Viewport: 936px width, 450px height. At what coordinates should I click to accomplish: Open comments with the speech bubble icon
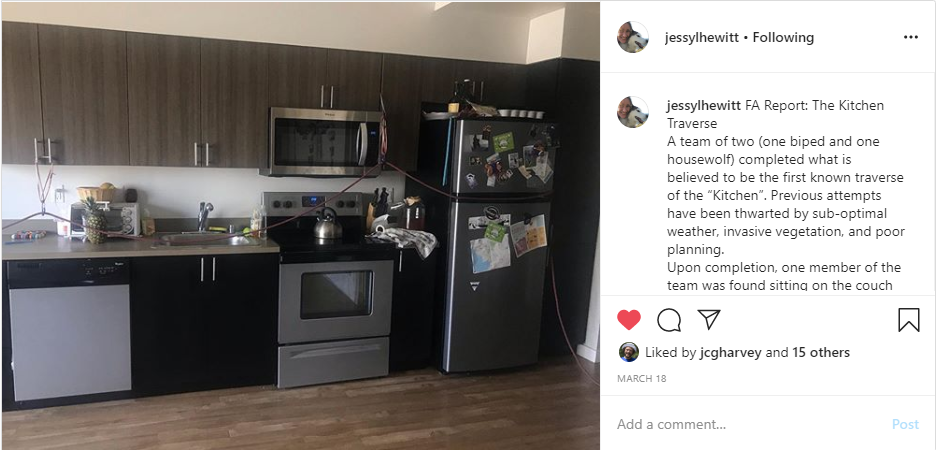pos(669,320)
